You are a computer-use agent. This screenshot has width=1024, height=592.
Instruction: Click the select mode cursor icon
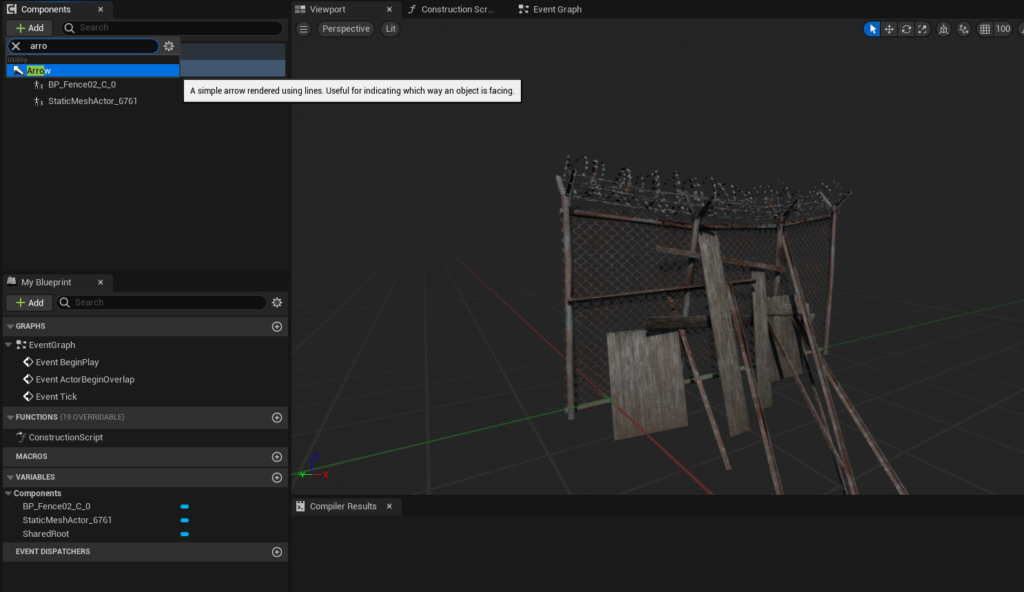[873, 29]
